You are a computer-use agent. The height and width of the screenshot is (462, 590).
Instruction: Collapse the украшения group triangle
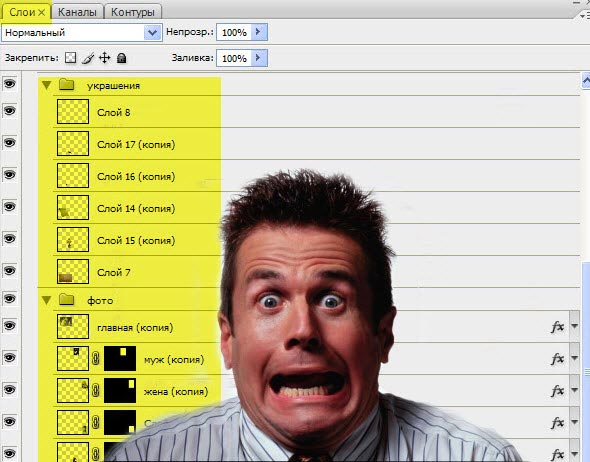click(x=47, y=85)
